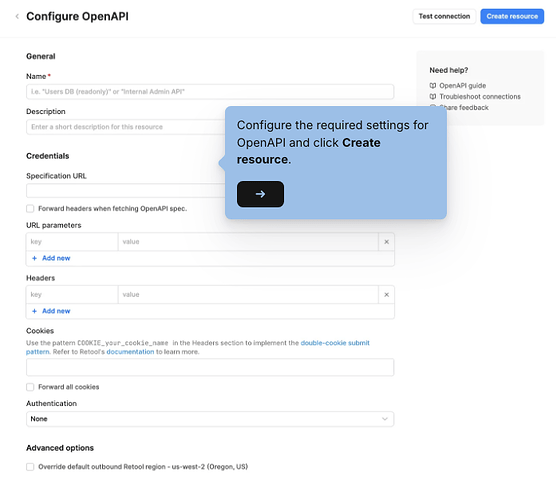The width and height of the screenshot is (556, 500).
Task: Click the arrow button in the tooltip
Action: (260, 194)
